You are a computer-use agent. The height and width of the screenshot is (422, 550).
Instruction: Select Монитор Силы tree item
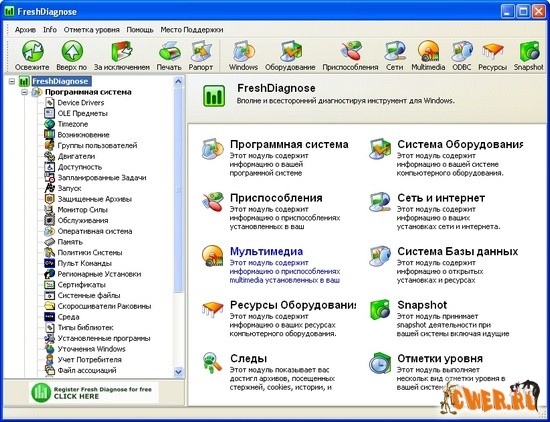pyautogui.click(x=82, y=210)
